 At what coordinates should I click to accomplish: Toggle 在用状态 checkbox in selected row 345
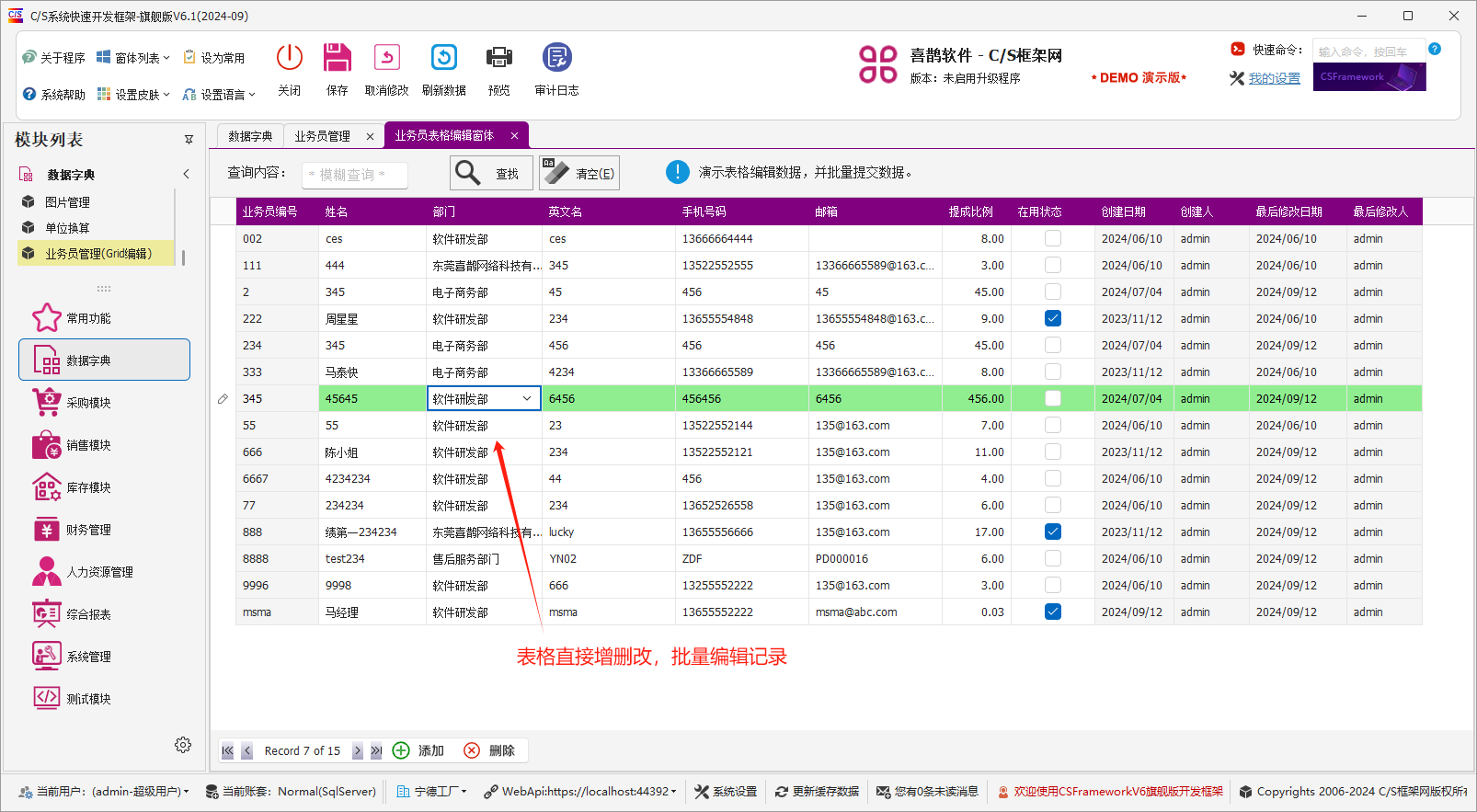(1053, 398)
